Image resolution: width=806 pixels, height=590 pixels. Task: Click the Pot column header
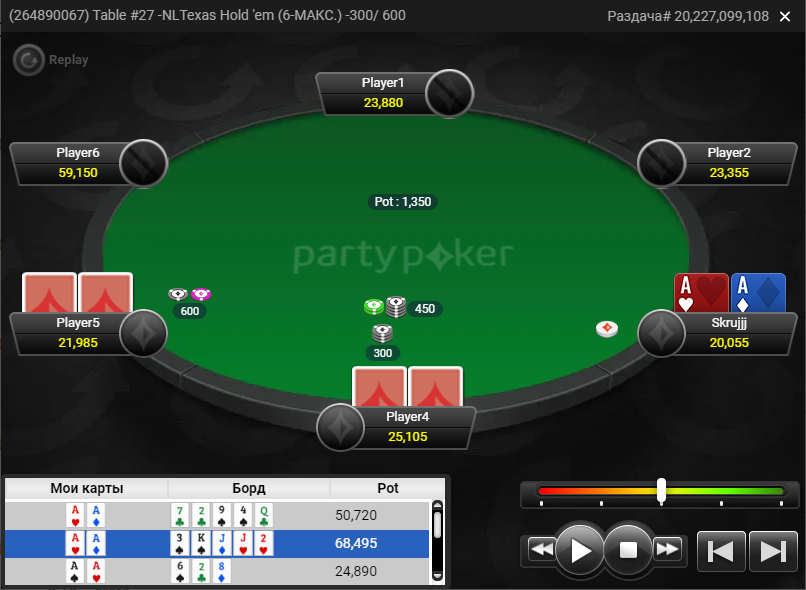click(388, 488)
